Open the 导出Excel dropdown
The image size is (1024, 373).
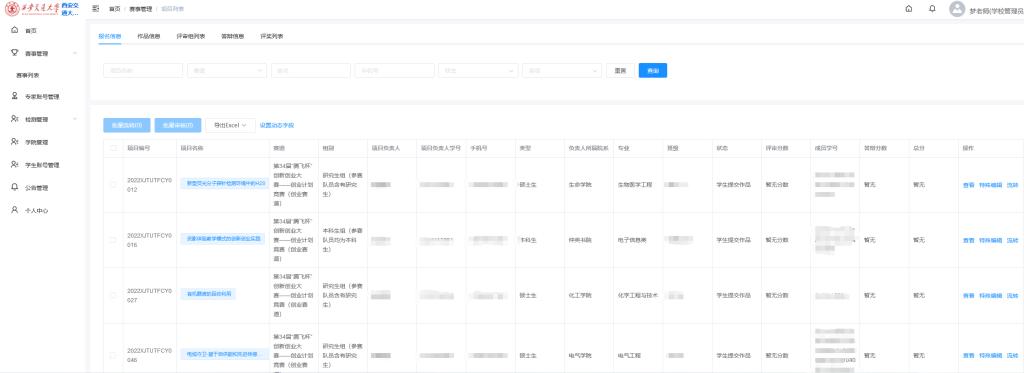(x=231, y=125)
